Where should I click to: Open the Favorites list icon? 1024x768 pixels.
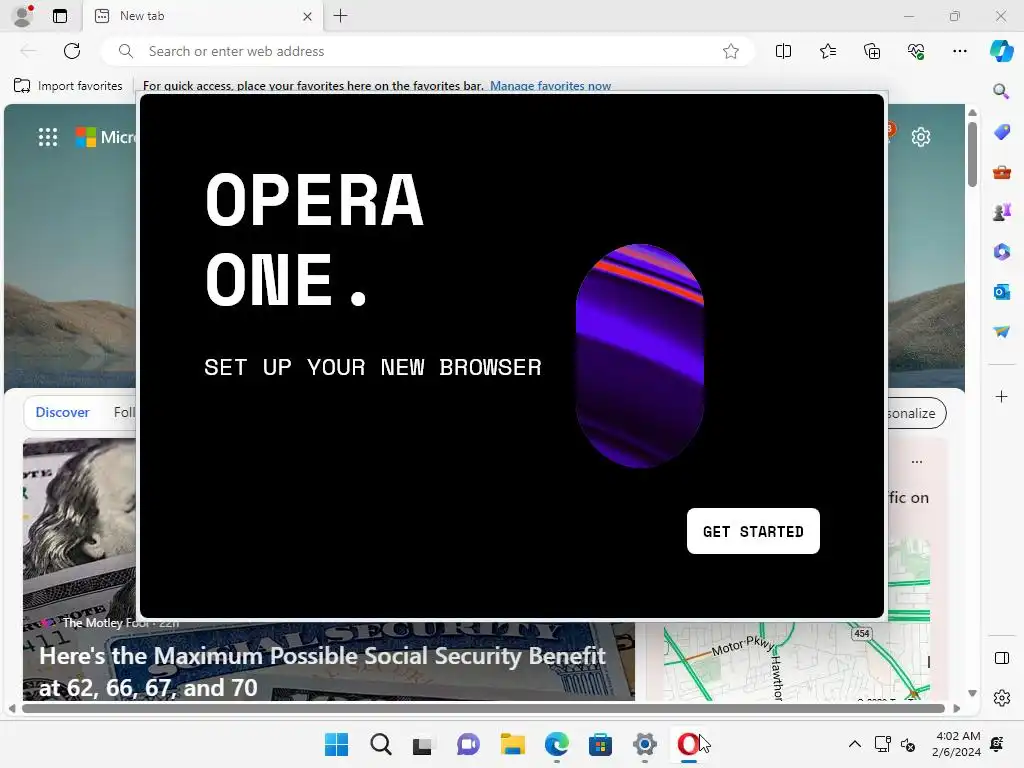coord(828,51)
